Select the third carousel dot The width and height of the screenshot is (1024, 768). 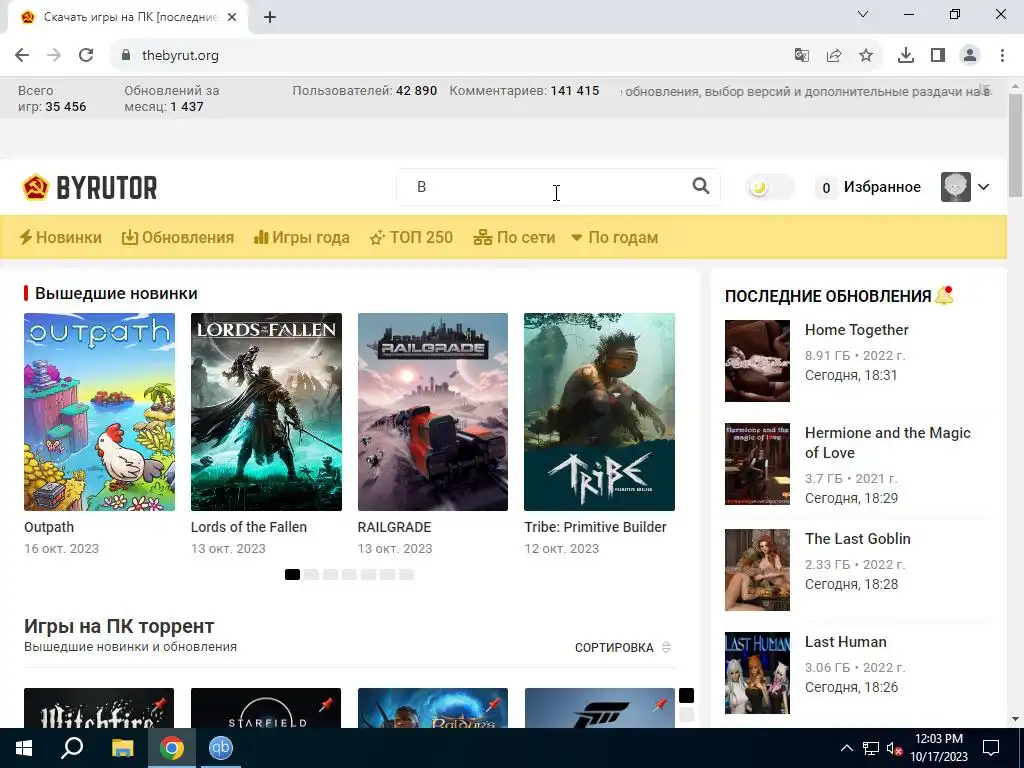[330, 575]
